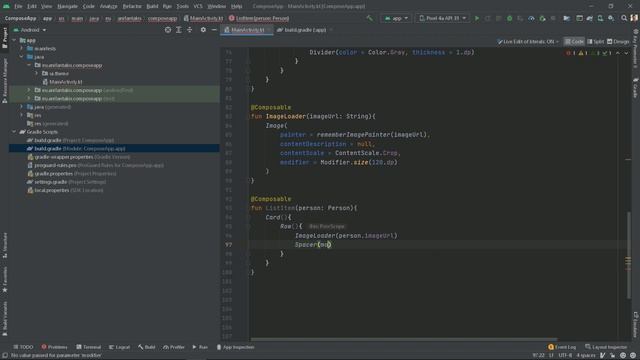
Task: Click Collapse All icon in Project panel
Action: (189, 30)
